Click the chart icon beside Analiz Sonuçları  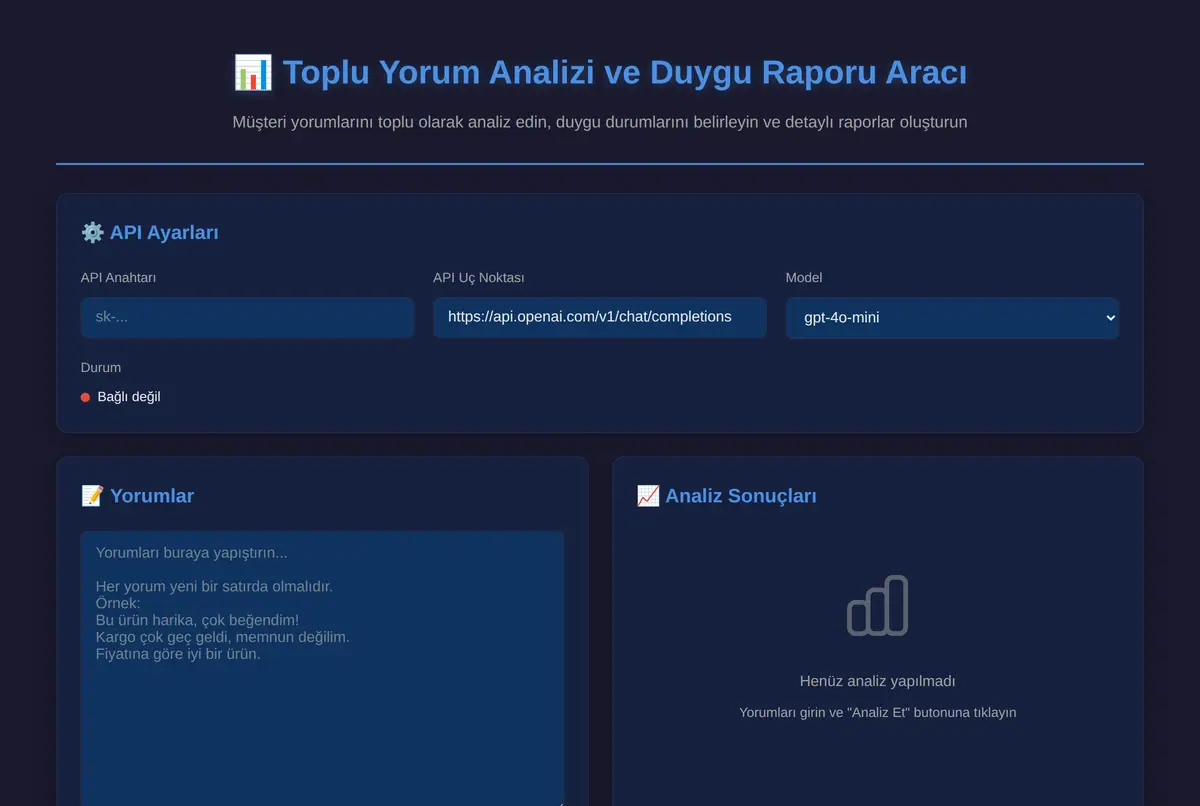648,496
